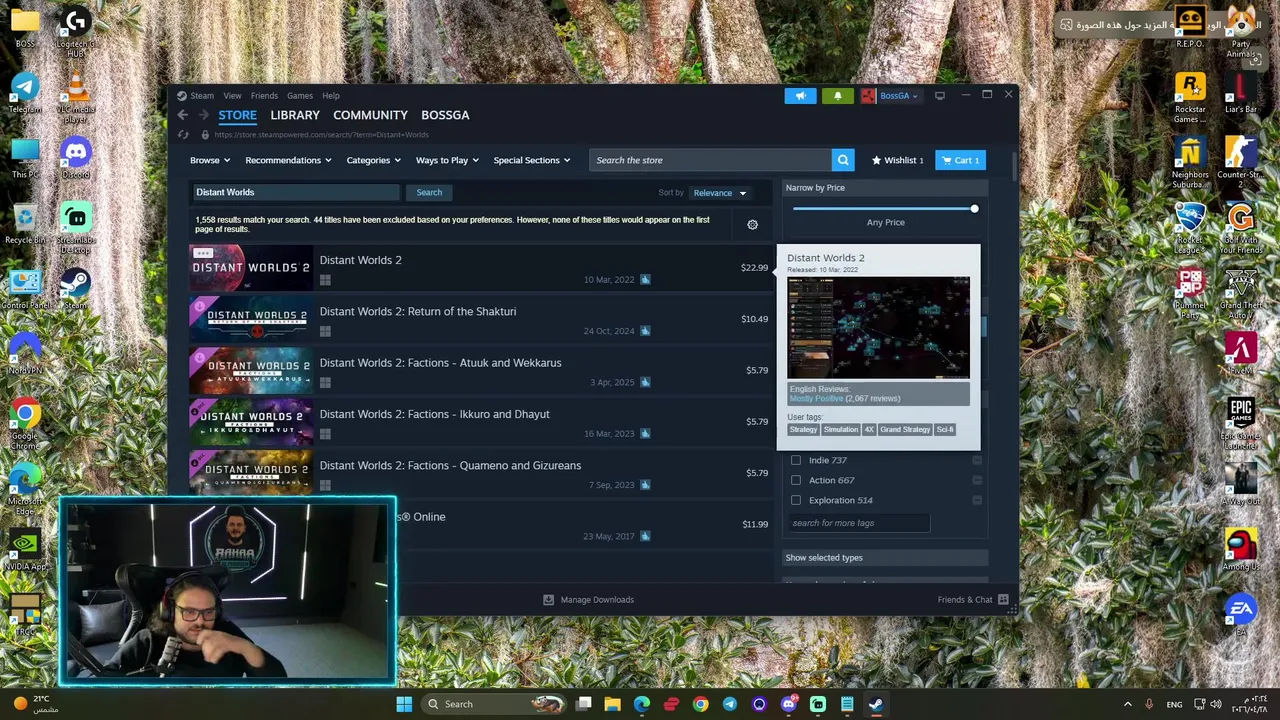Click the Distant Worlds search term field
Image resolution: width=1280 pixels, height=720 pixels.
295,192
